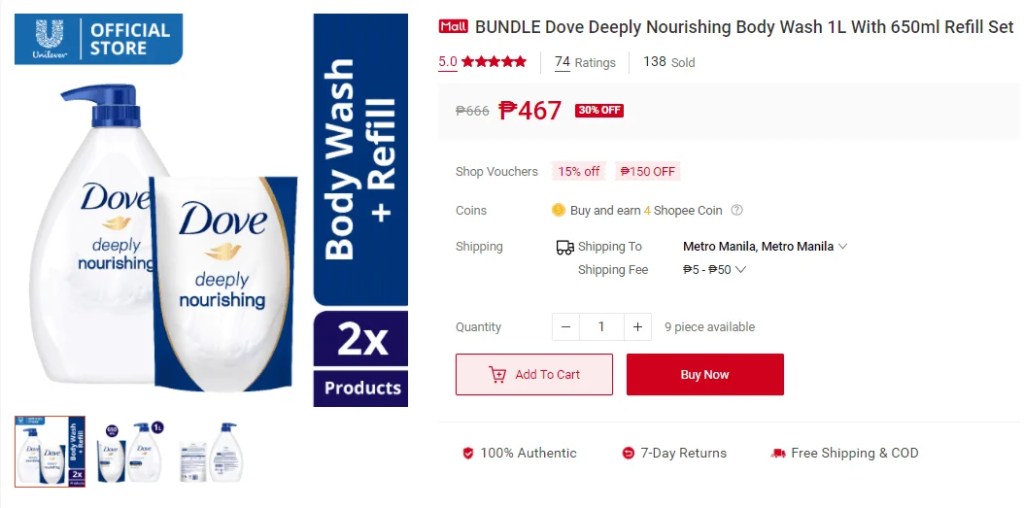The height and width of the screenshot is (508, 1024).
Task: Click the five-star rating stars
Action: pyautogui.click(x=494, y=62)
